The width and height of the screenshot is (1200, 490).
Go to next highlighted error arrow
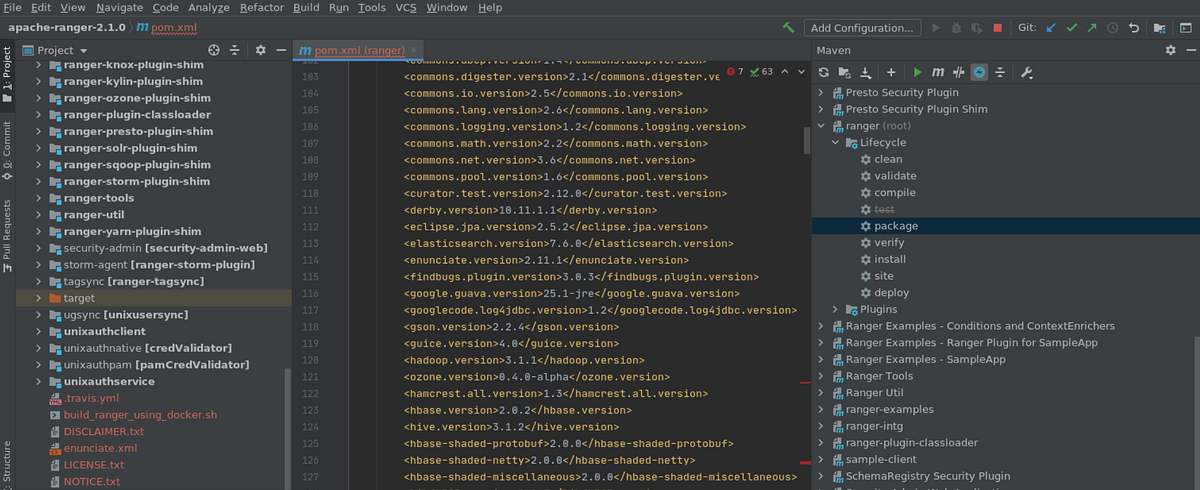pos(801,72)
